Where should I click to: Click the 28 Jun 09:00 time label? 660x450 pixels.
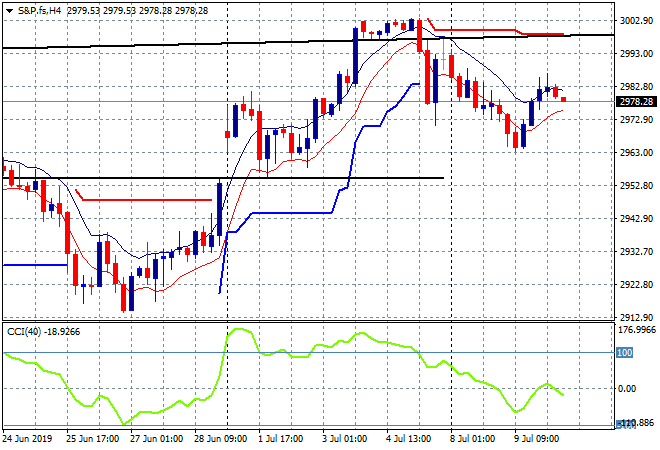220,439
